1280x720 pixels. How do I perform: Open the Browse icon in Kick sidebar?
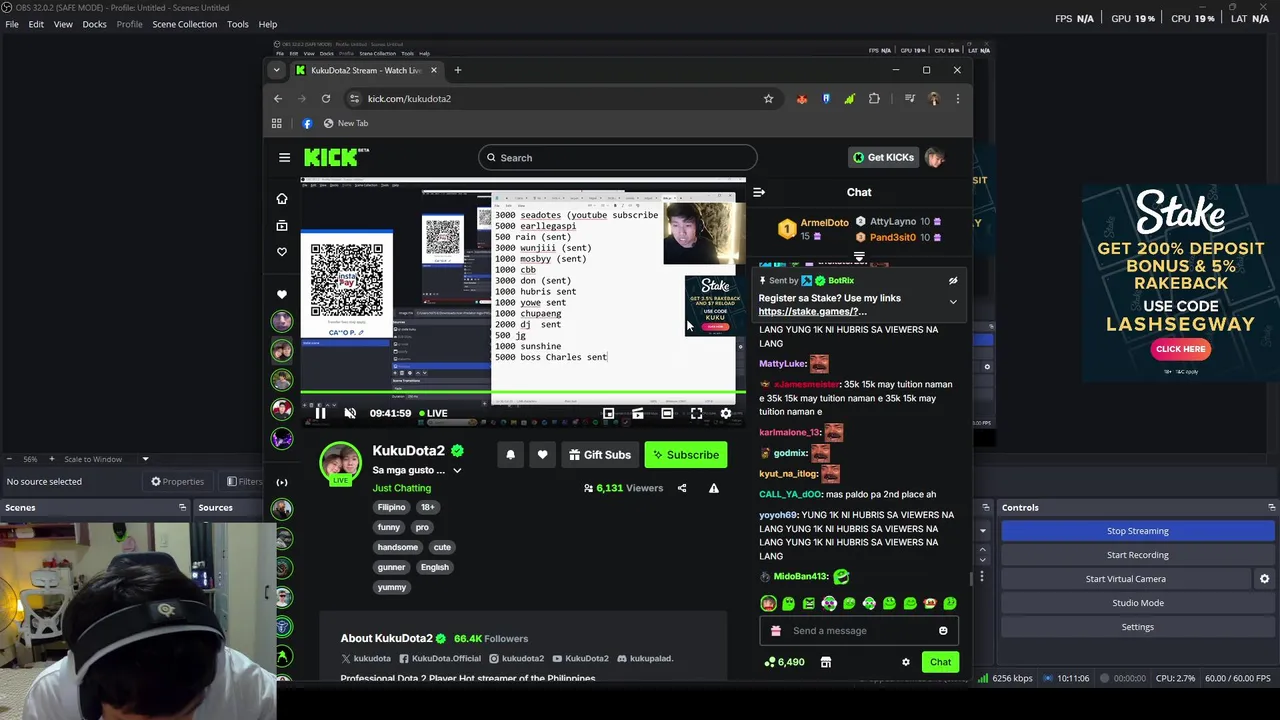[282, 225]
